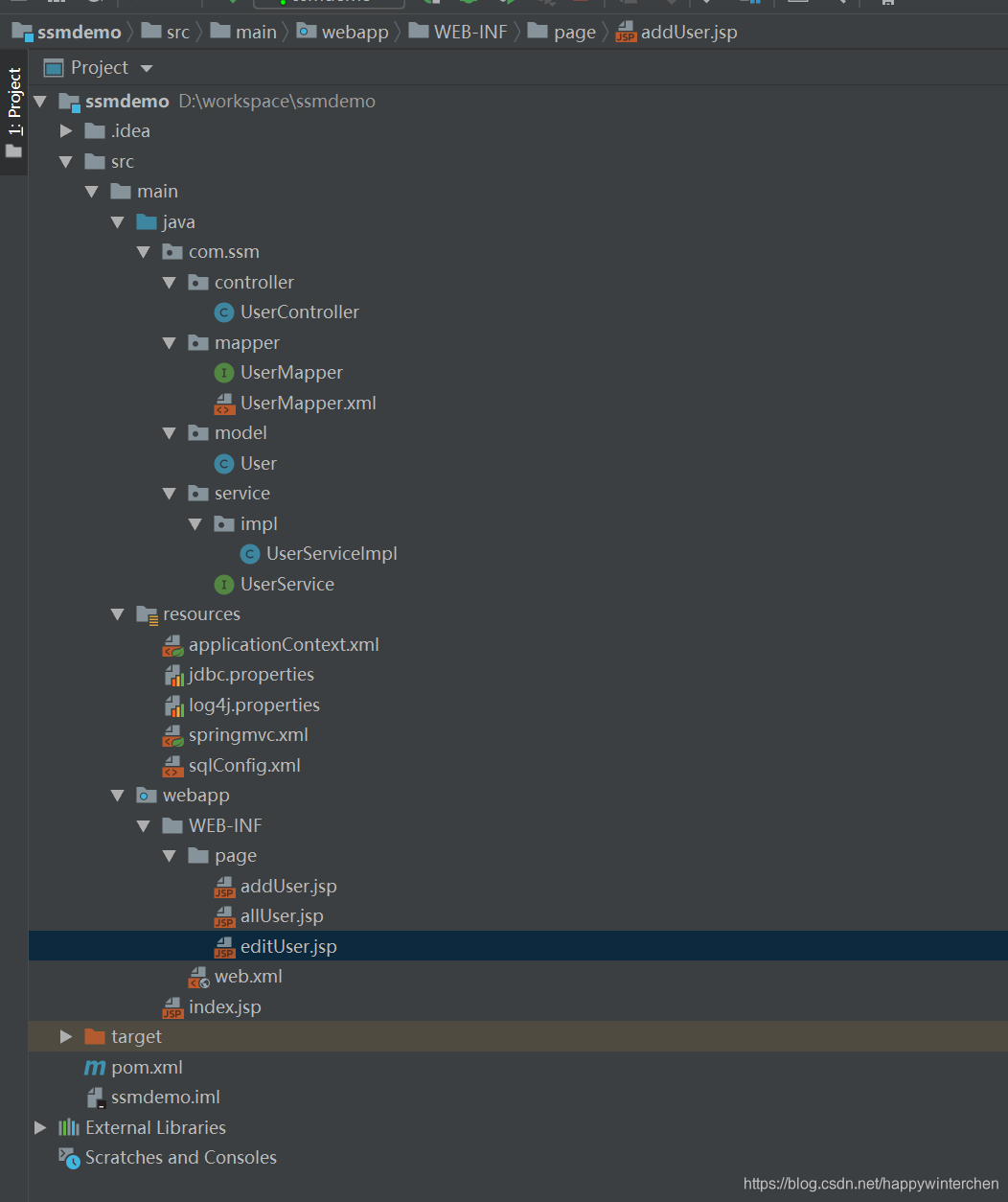Collapse the mapper package
This screenshot has height=1202, width=1008.
[170, 343]
